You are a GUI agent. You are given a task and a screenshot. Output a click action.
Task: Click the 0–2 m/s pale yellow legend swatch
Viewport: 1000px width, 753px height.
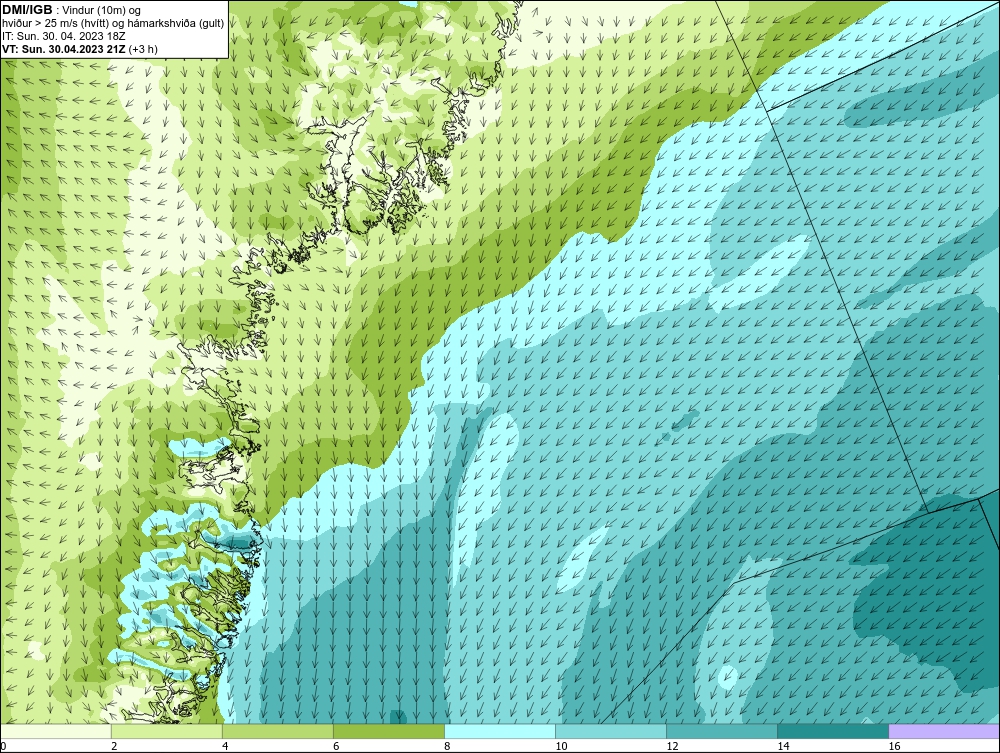[56, 731]
